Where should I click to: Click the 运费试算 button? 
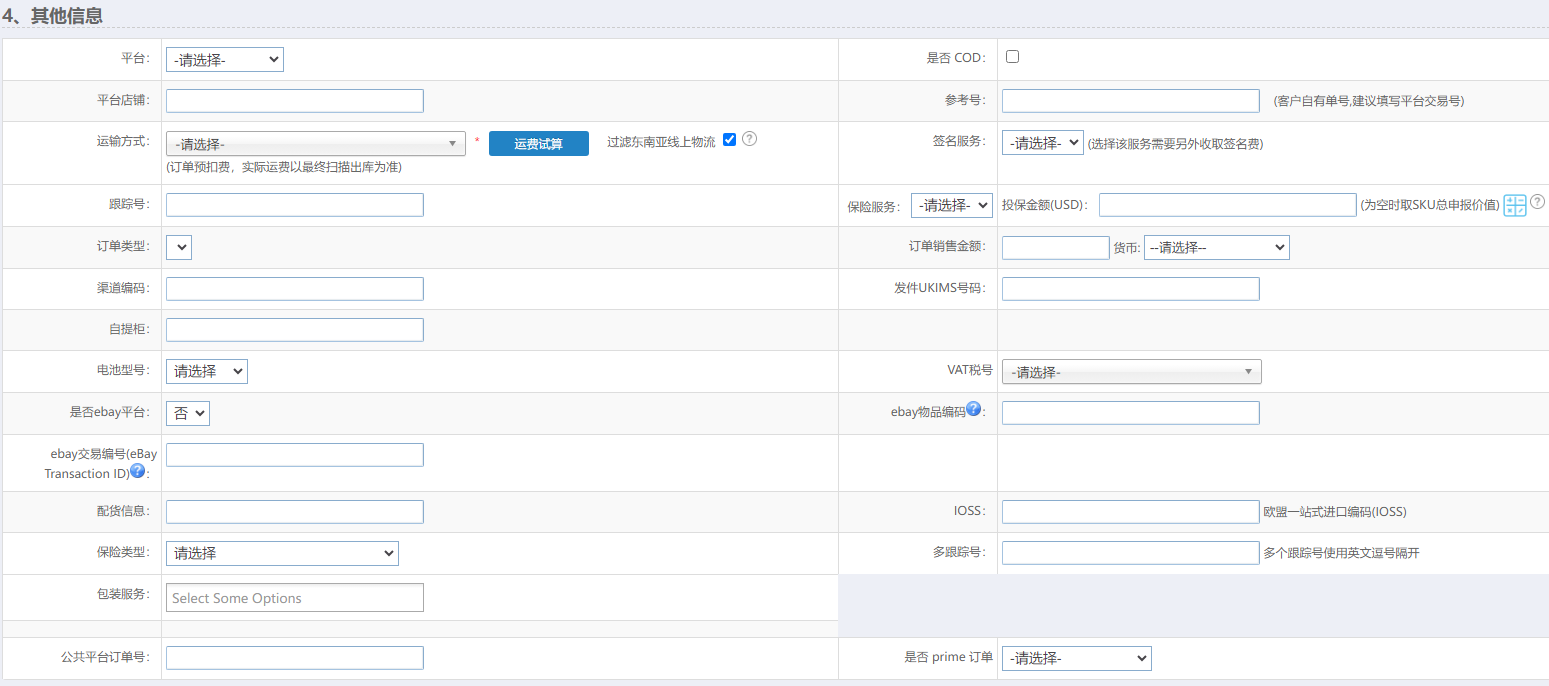538,144
